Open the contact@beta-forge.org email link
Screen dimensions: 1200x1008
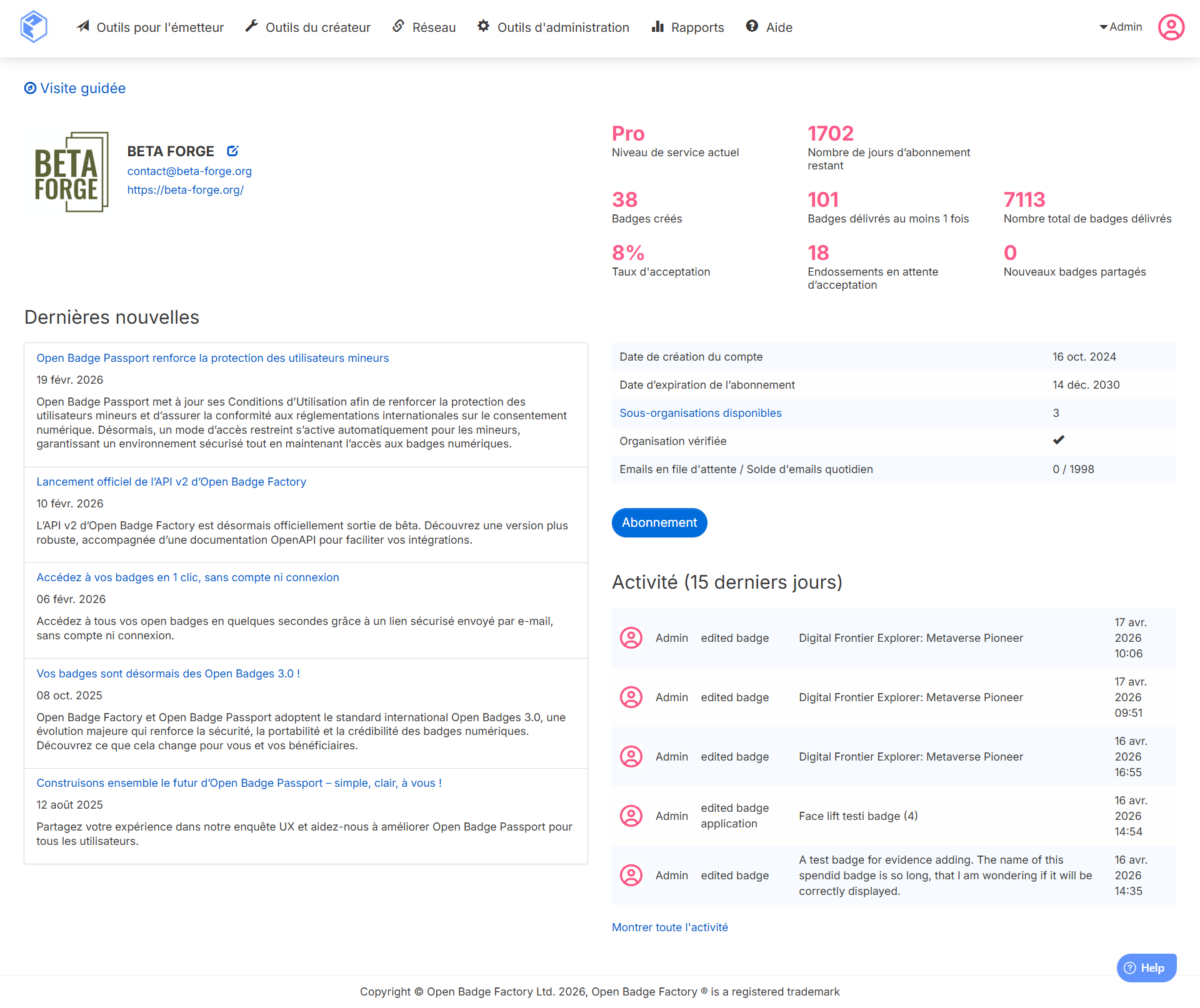[189, 171]
